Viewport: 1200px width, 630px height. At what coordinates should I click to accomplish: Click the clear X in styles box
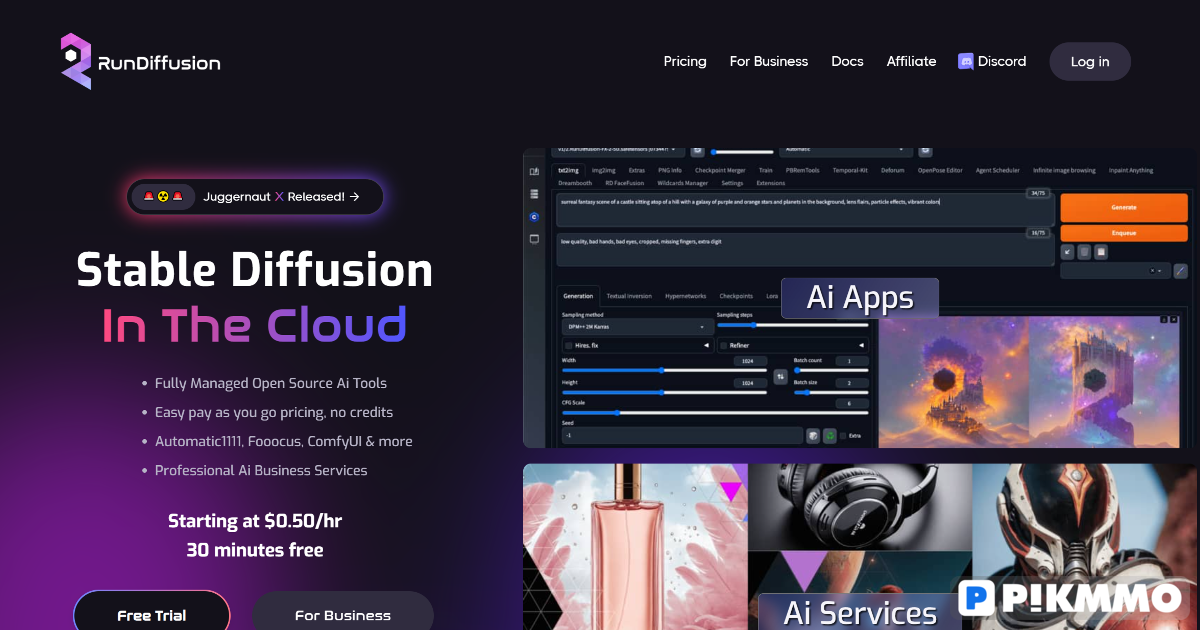click(1152, 271)
